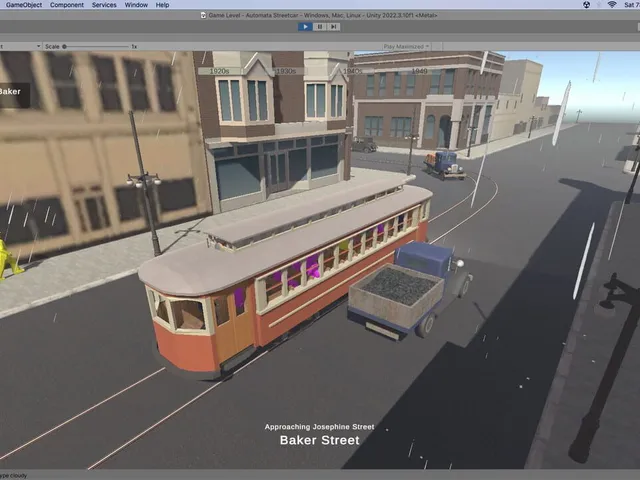Click the Play button in the Unity toolbar
640x480 pixels.
pos(305,27)
